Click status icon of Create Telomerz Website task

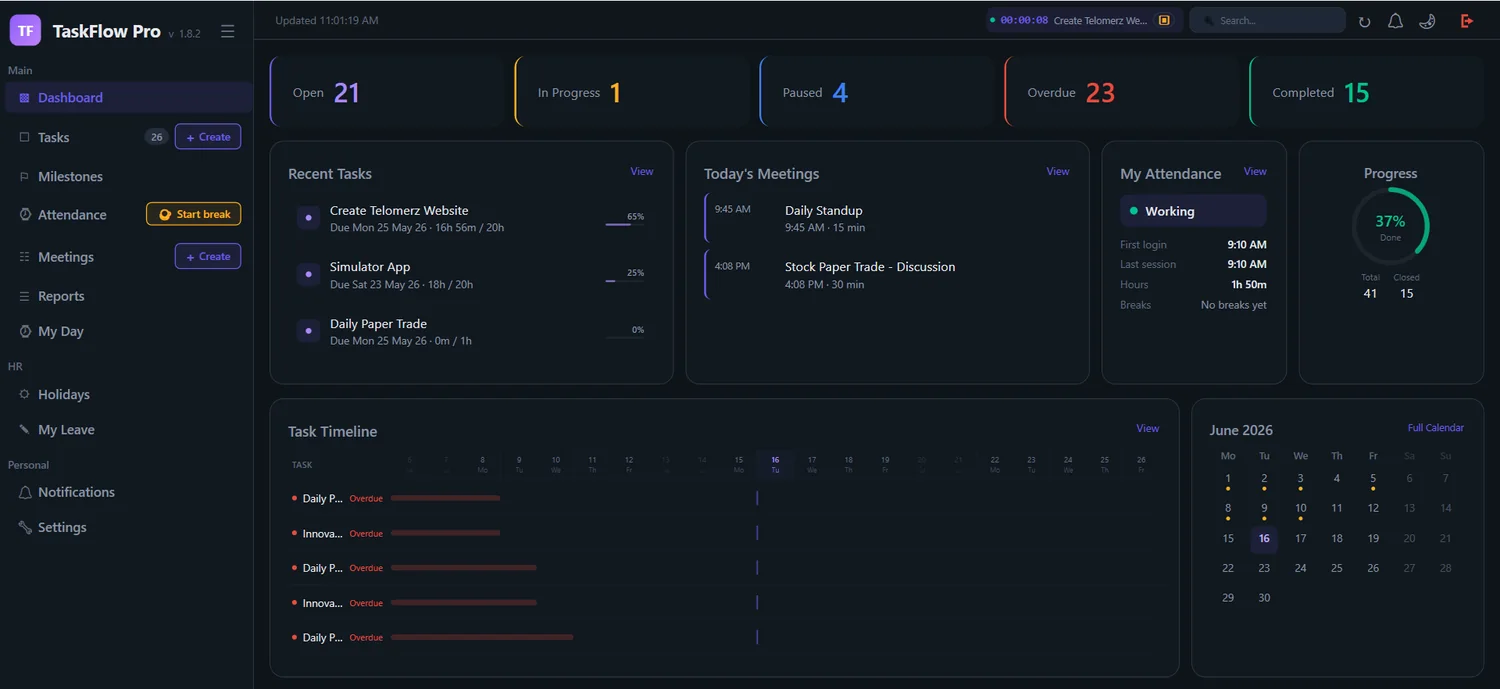(x=308, y=218)
